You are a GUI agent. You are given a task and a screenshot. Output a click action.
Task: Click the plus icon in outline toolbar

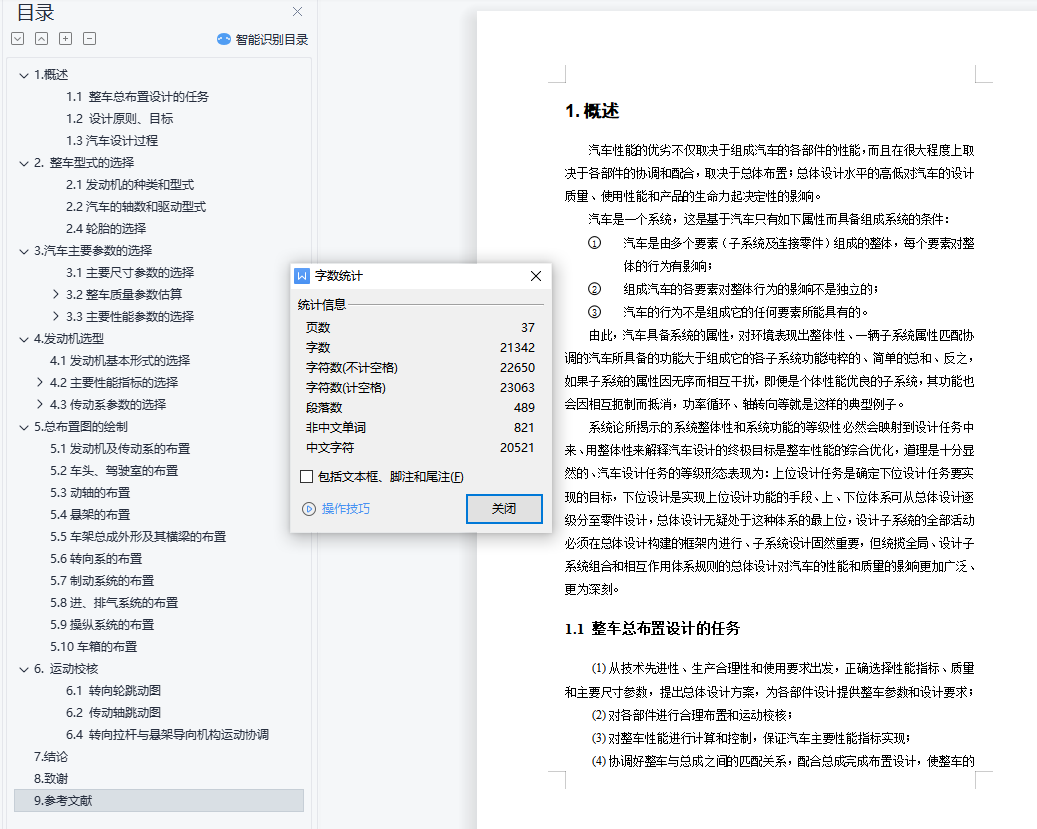(65, 39)
